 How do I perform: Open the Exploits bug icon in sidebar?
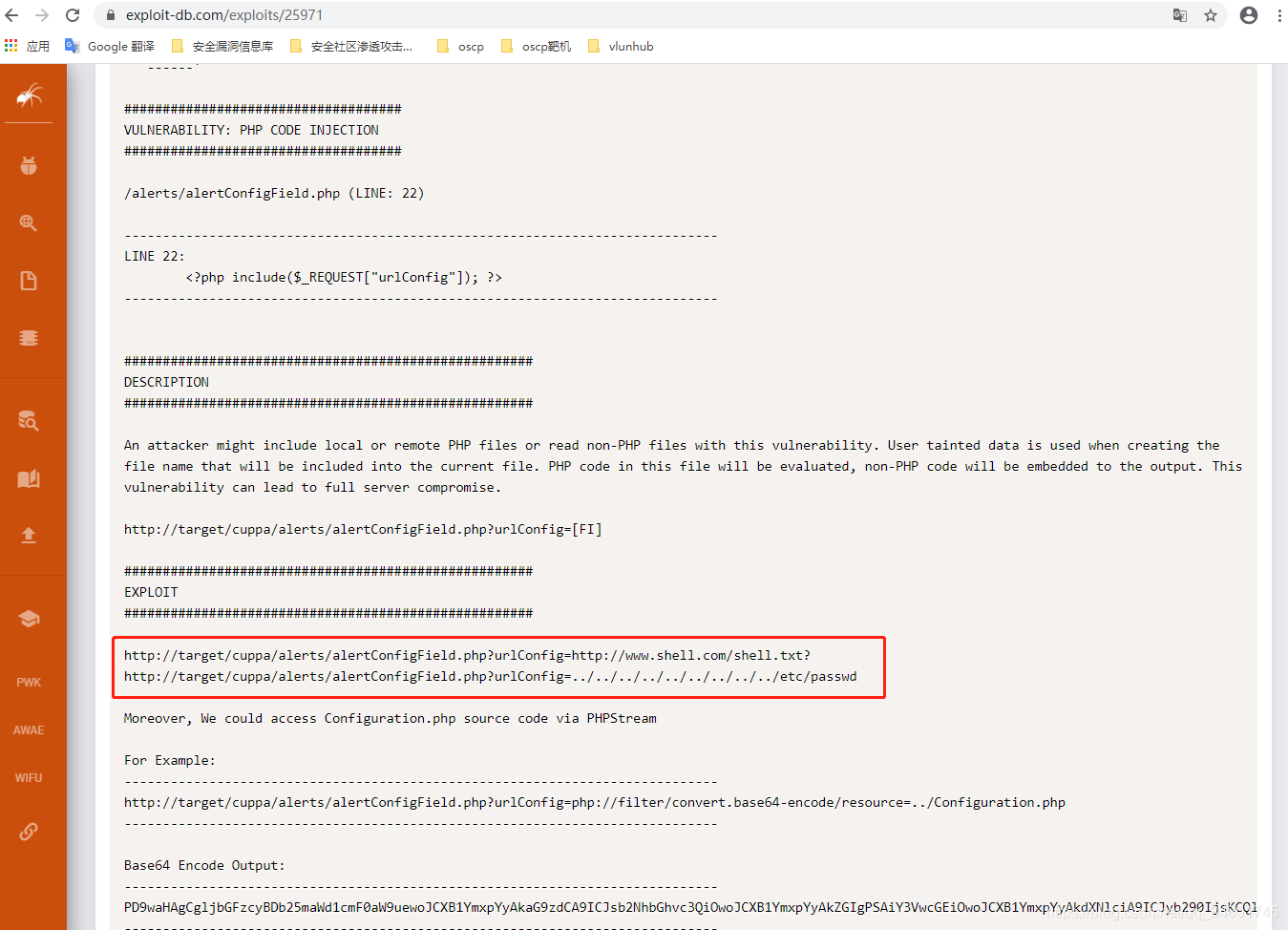point(29,166)
